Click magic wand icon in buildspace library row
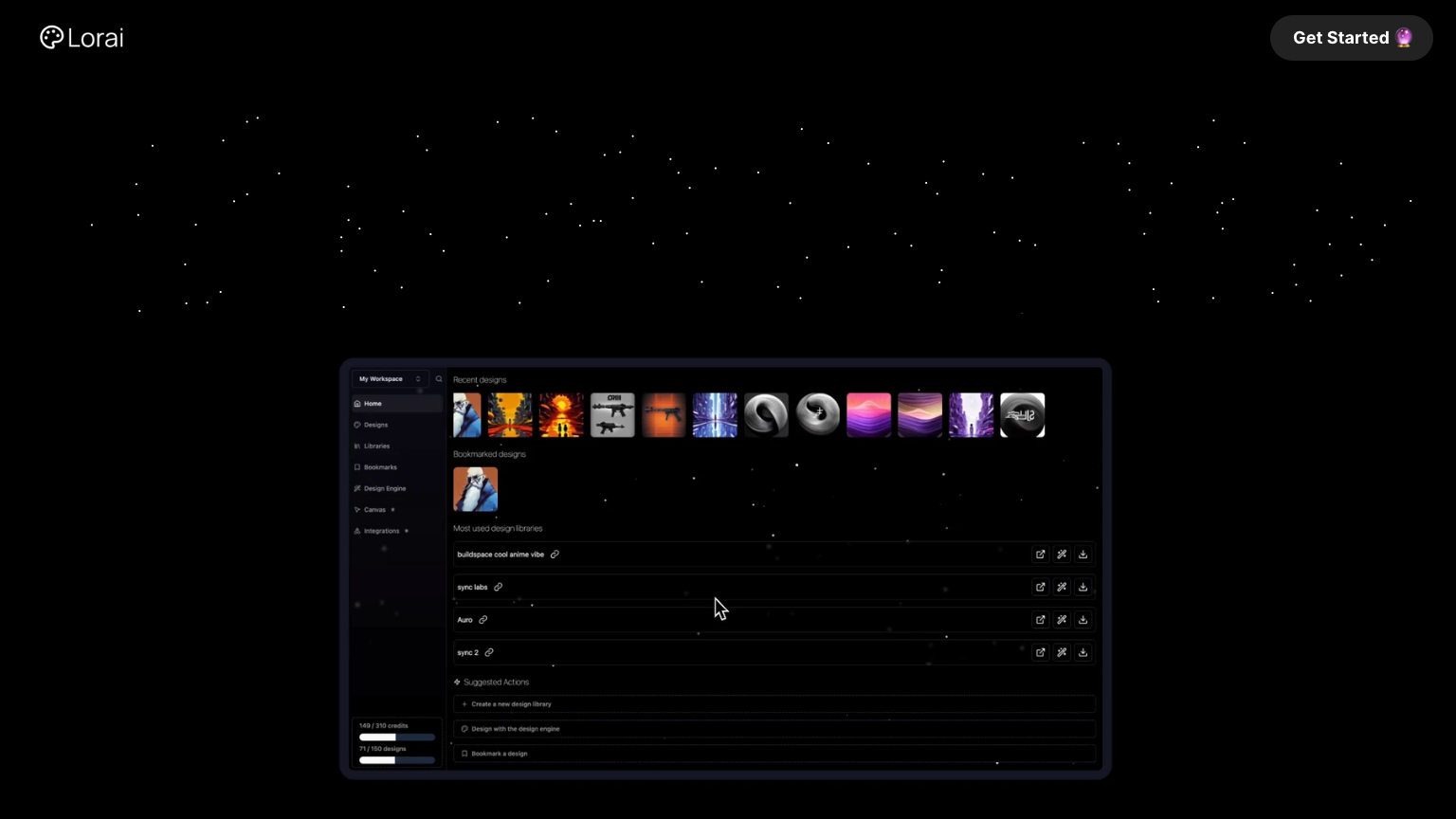 pyautogui.click(x=1062, y=555)
